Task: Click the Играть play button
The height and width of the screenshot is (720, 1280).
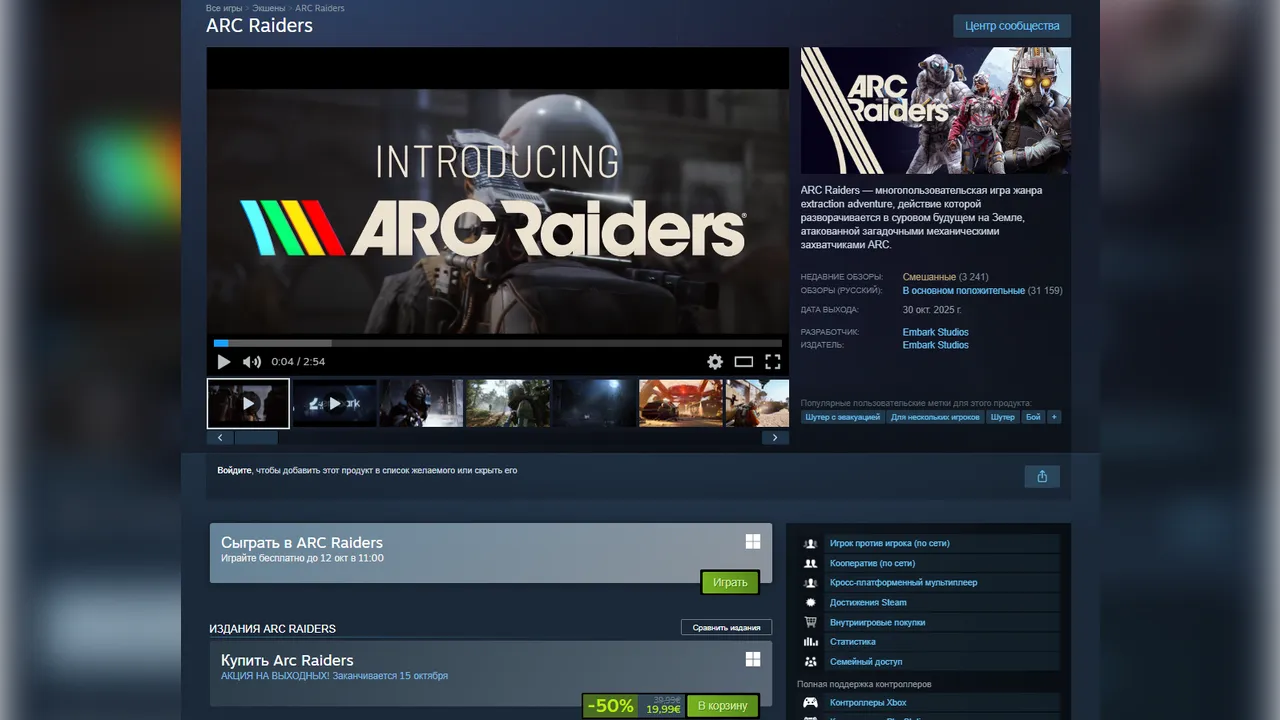Action: point(730,582)
